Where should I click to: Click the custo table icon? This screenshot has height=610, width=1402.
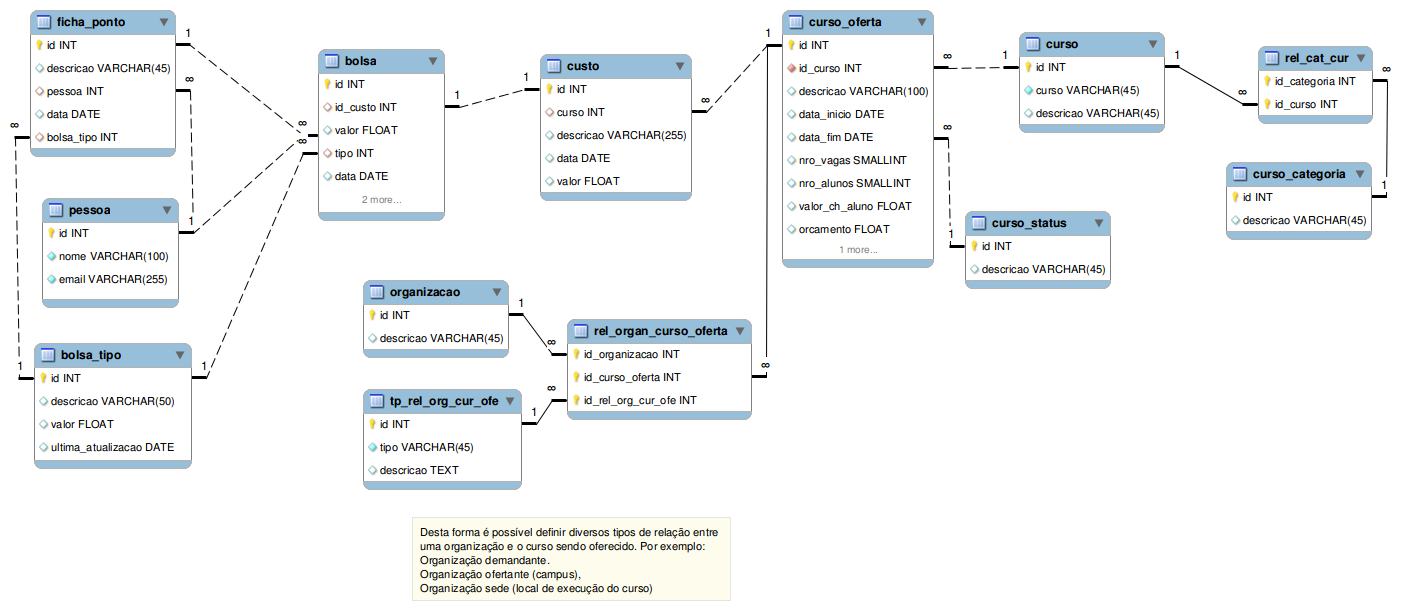551,66
